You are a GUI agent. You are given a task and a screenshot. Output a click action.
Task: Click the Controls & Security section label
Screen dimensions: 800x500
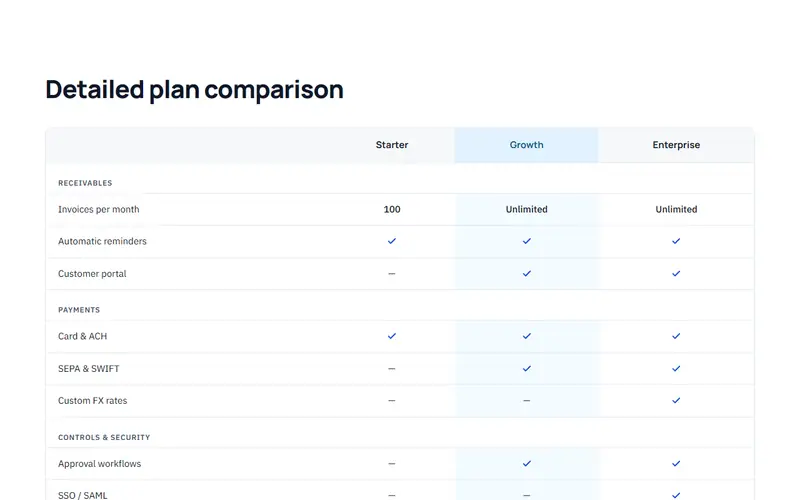point(104,437)
